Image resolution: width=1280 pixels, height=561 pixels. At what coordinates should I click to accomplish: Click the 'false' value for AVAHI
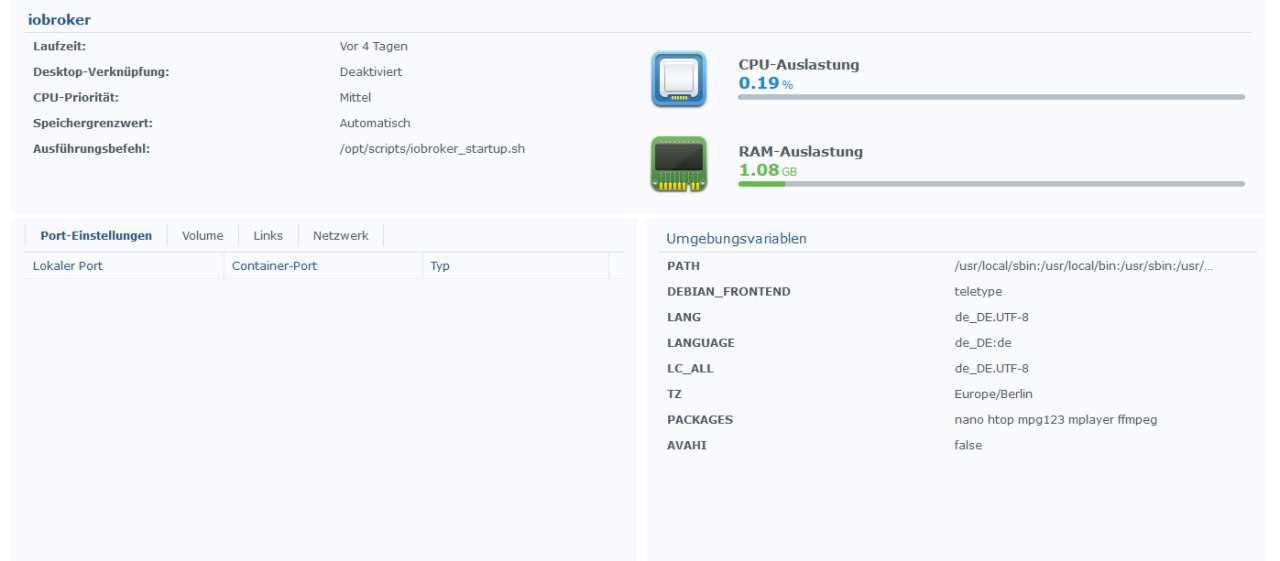(968, 445)
